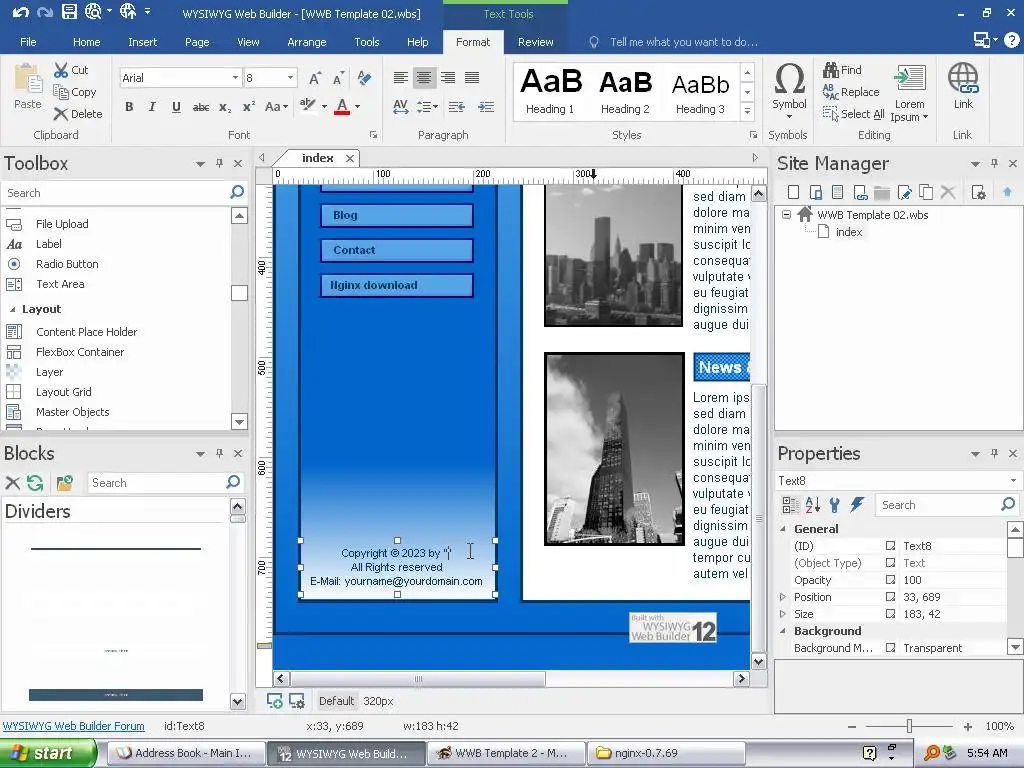1024x768 pixels.
Task: Click the Find button
Action: click(x=842, y=69)
